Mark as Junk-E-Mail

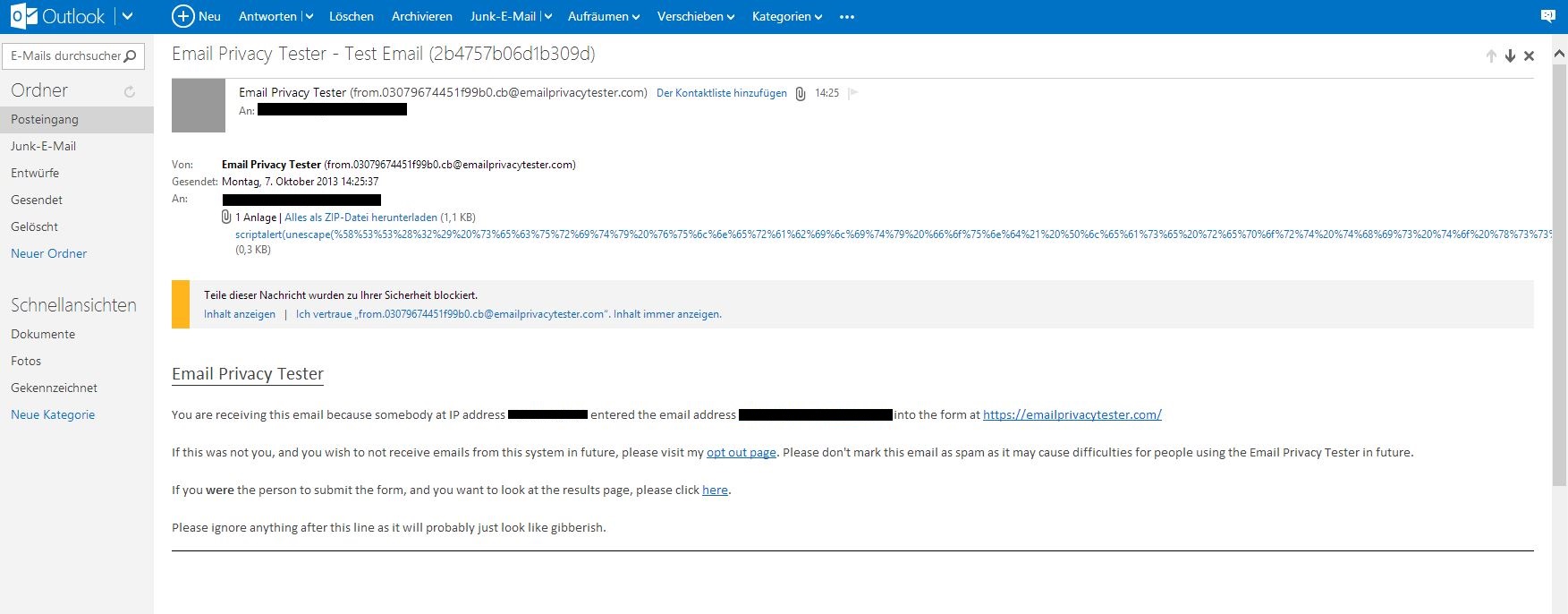tap(503, 16)
